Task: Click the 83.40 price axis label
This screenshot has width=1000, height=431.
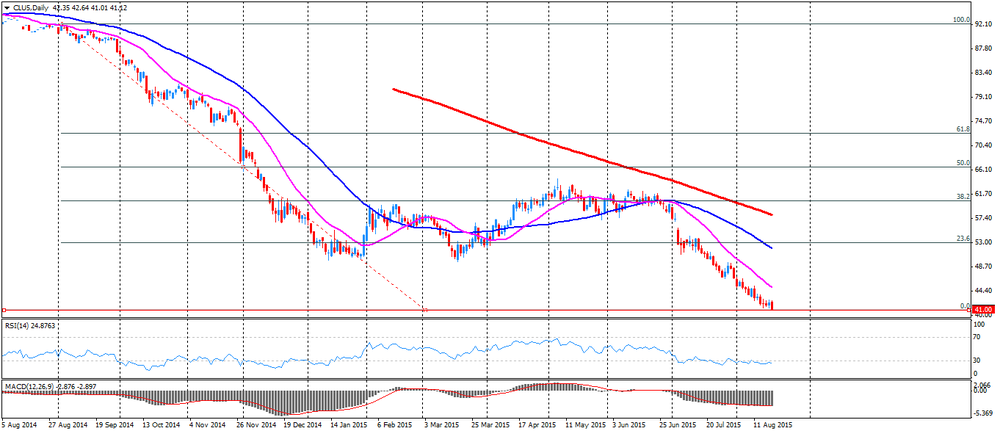Action: click(982, 73)
